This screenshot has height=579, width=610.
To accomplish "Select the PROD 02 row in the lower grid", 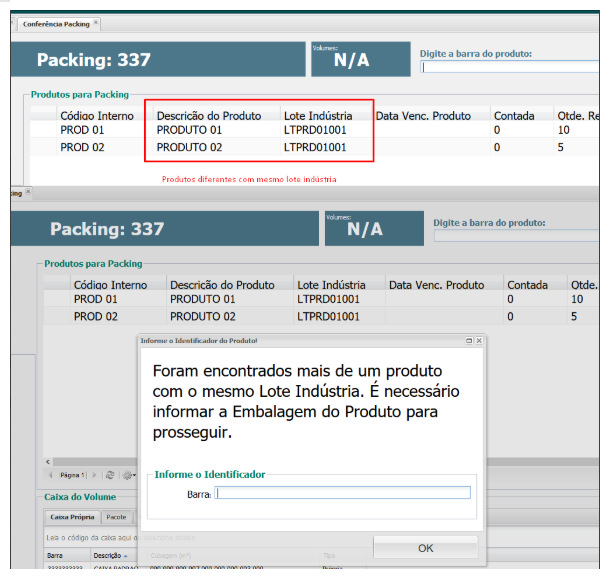I will point(321,316).
